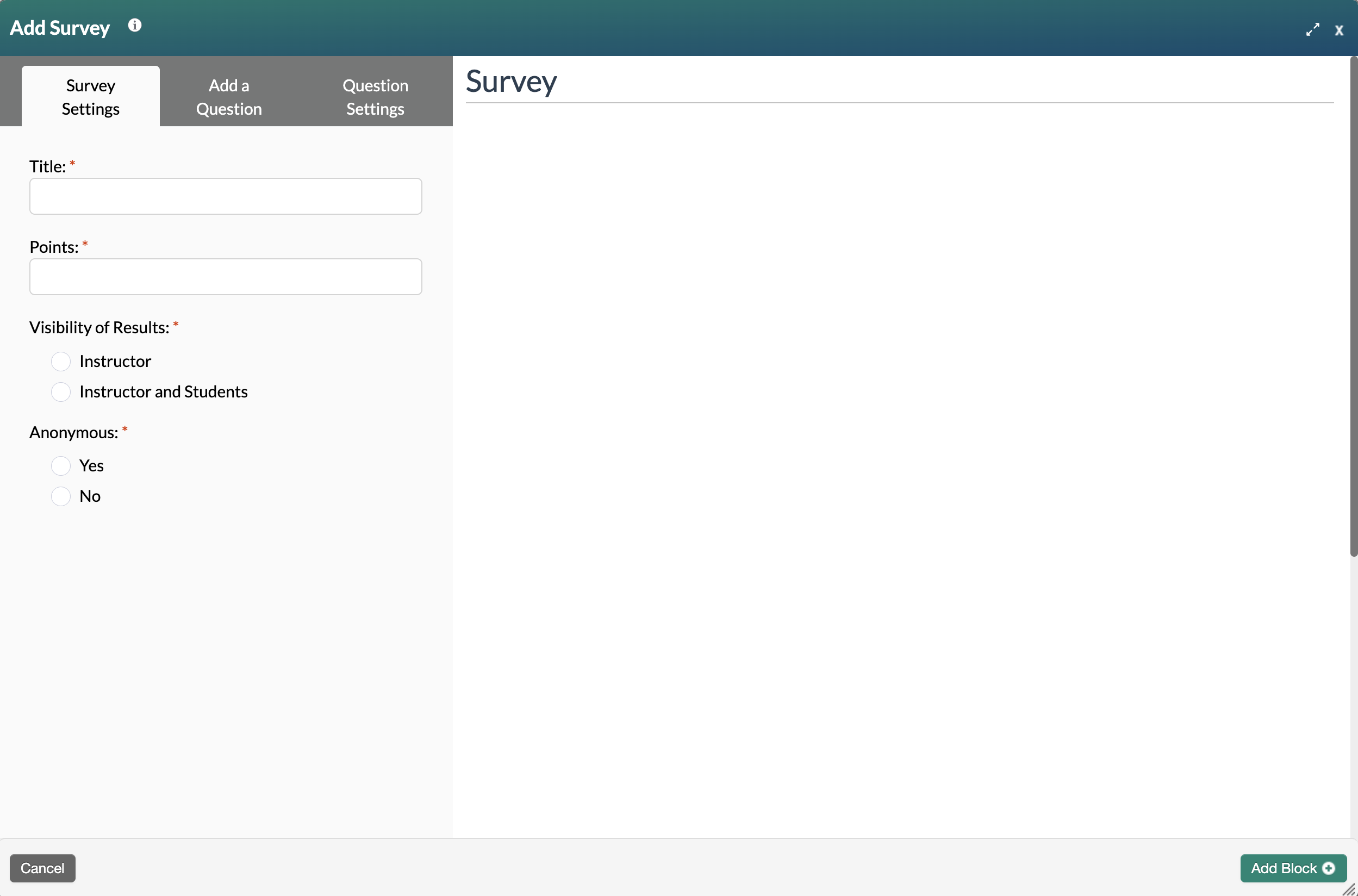The image size is (1358, 896).
Task: Close the Add Survey dialog
Action: [x=1338, y=31]
